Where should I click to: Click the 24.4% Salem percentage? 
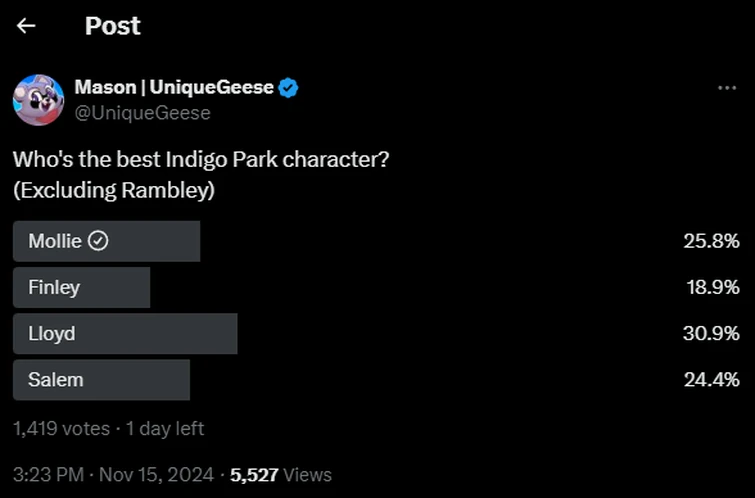711,379
